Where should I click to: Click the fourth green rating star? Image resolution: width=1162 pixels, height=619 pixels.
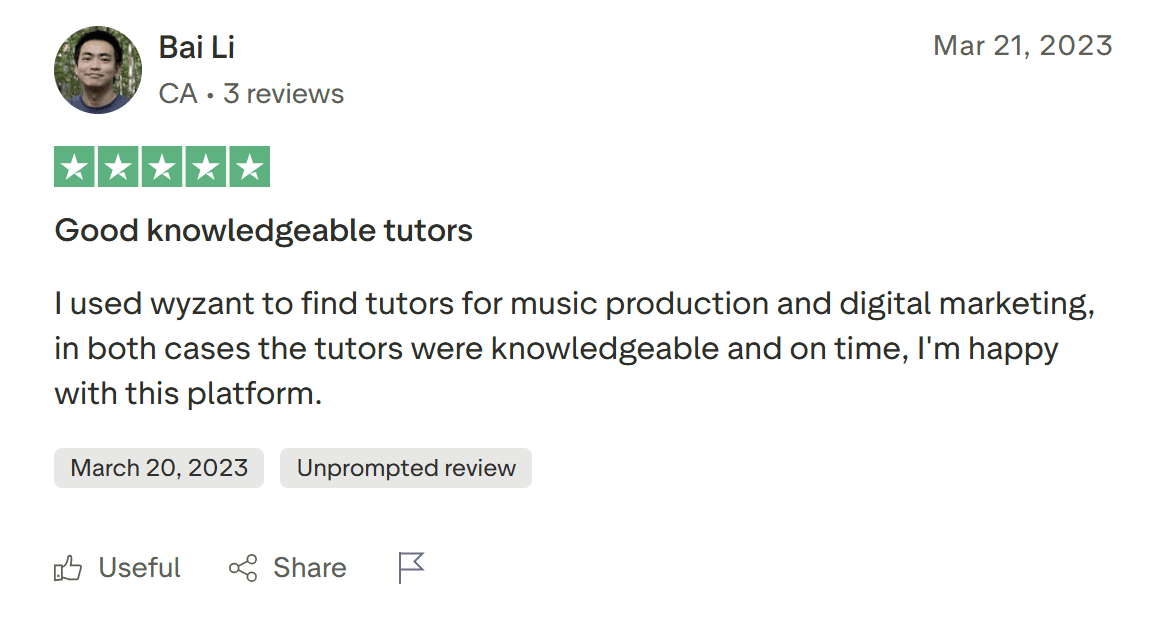coord(206,167)
